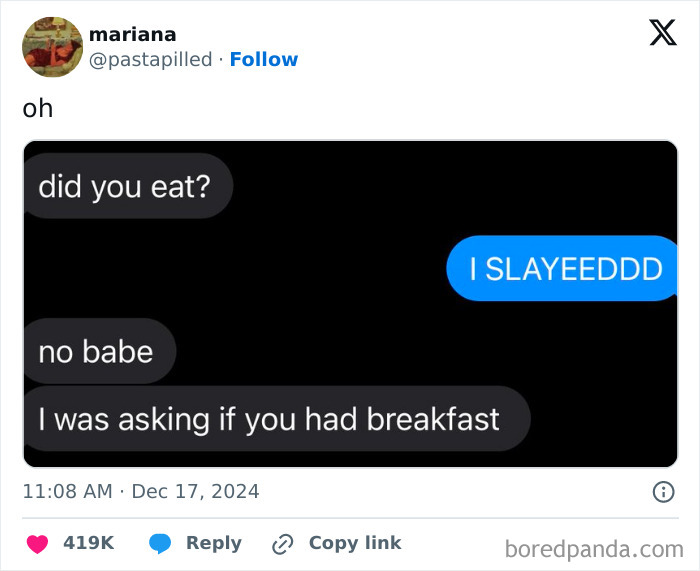Click the blue "I SLAYEEDDD" message bubble

click(x=565, y=268)
